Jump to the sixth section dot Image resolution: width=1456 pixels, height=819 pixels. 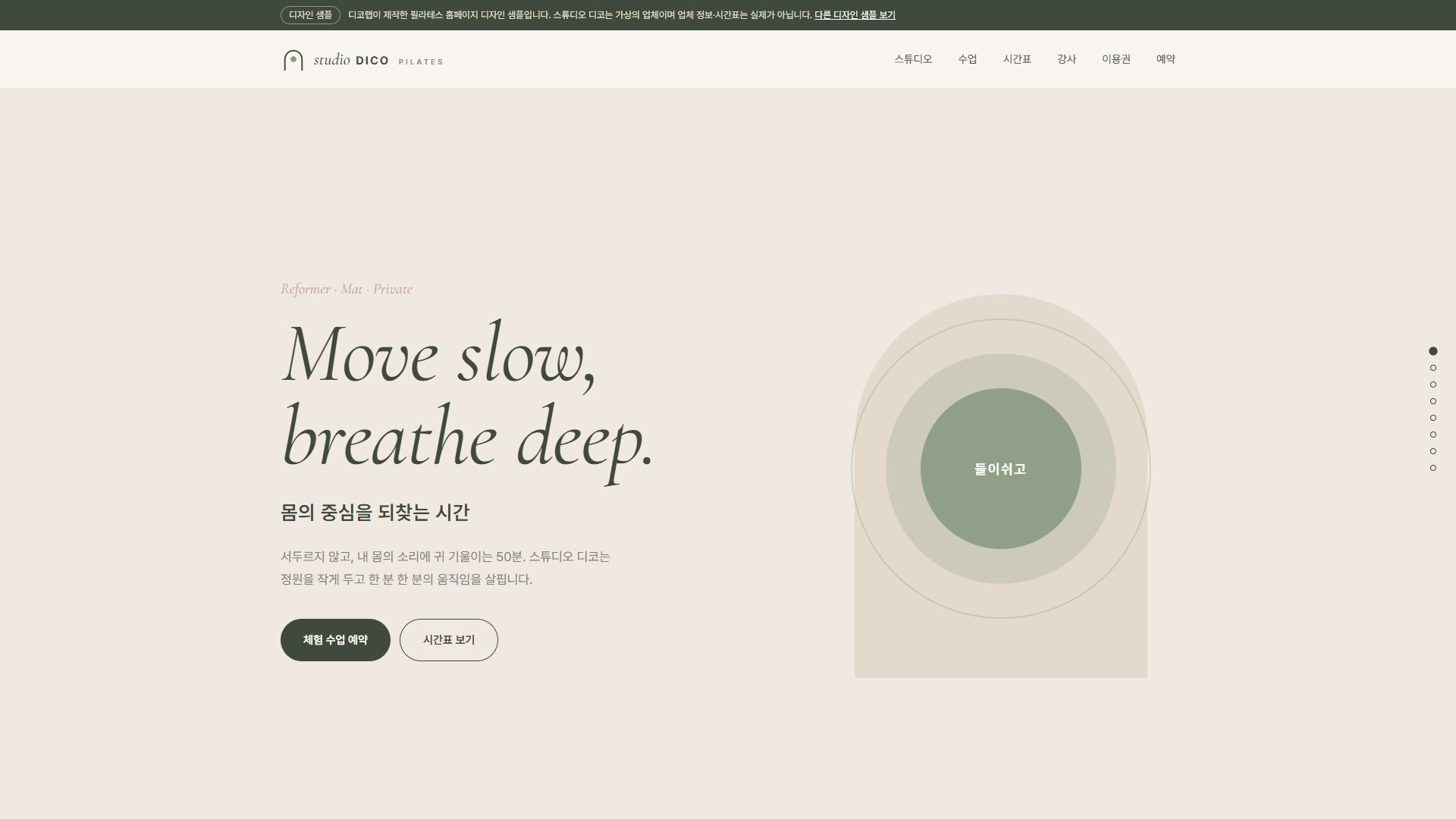click(x=1433, y=435)
